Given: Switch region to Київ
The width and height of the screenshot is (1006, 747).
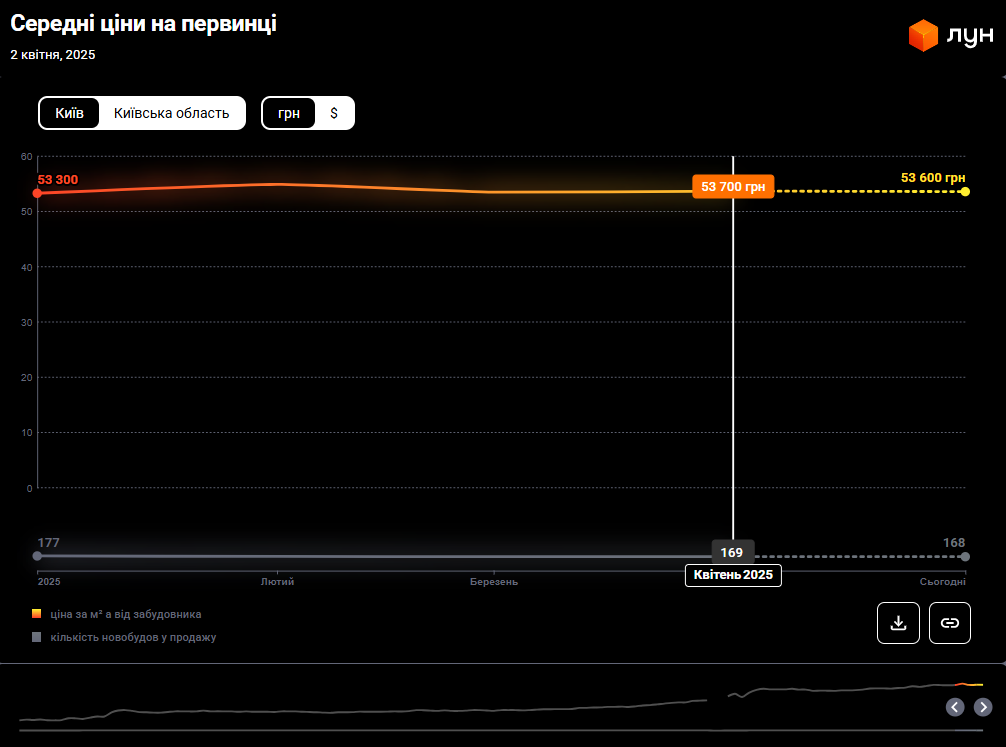Looking at the screenshot, I should point(69,113).
